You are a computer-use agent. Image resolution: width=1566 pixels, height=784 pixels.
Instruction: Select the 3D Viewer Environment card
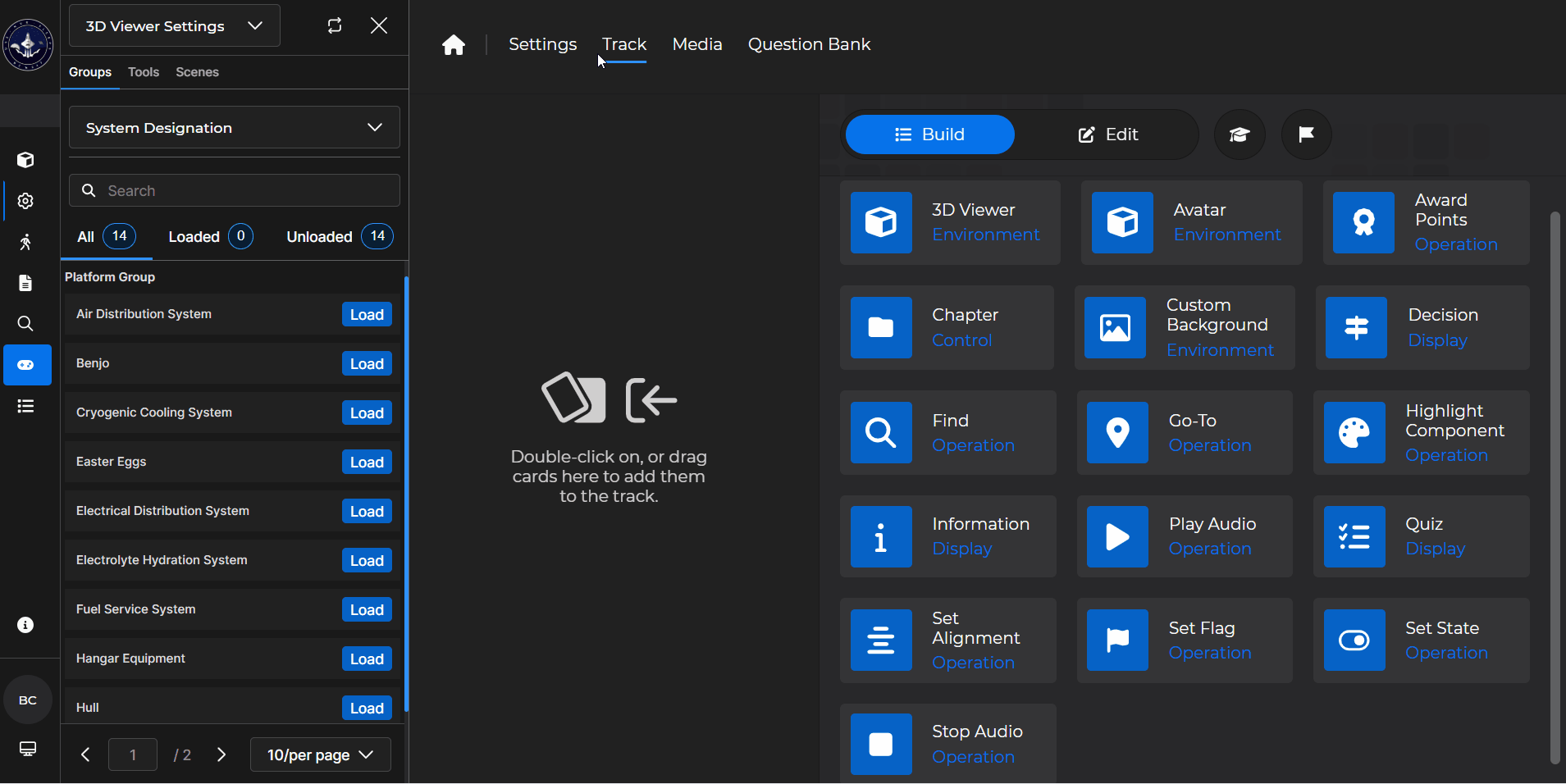950,223
